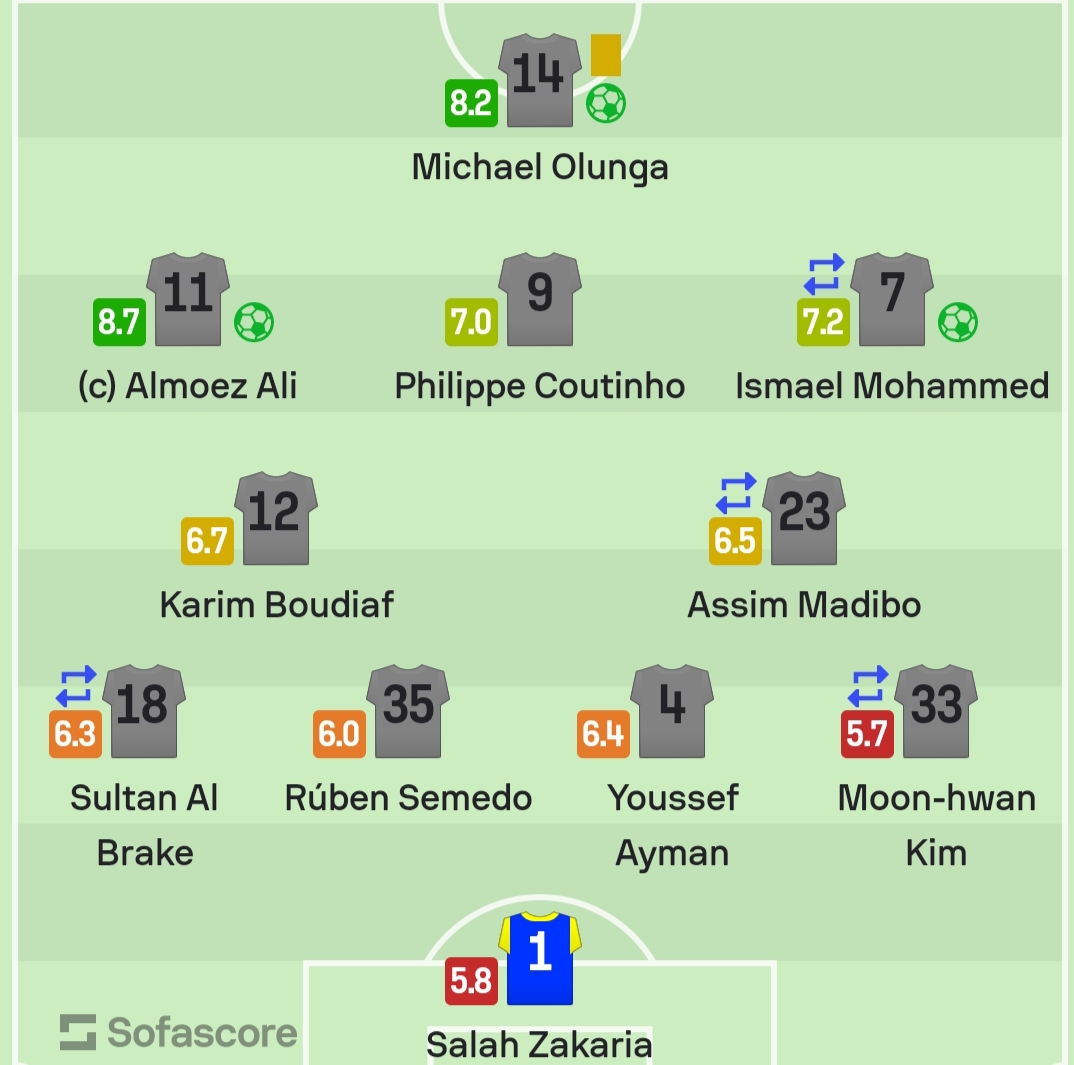Select the 8.2 rating badge for Olunga

(471, 103)
